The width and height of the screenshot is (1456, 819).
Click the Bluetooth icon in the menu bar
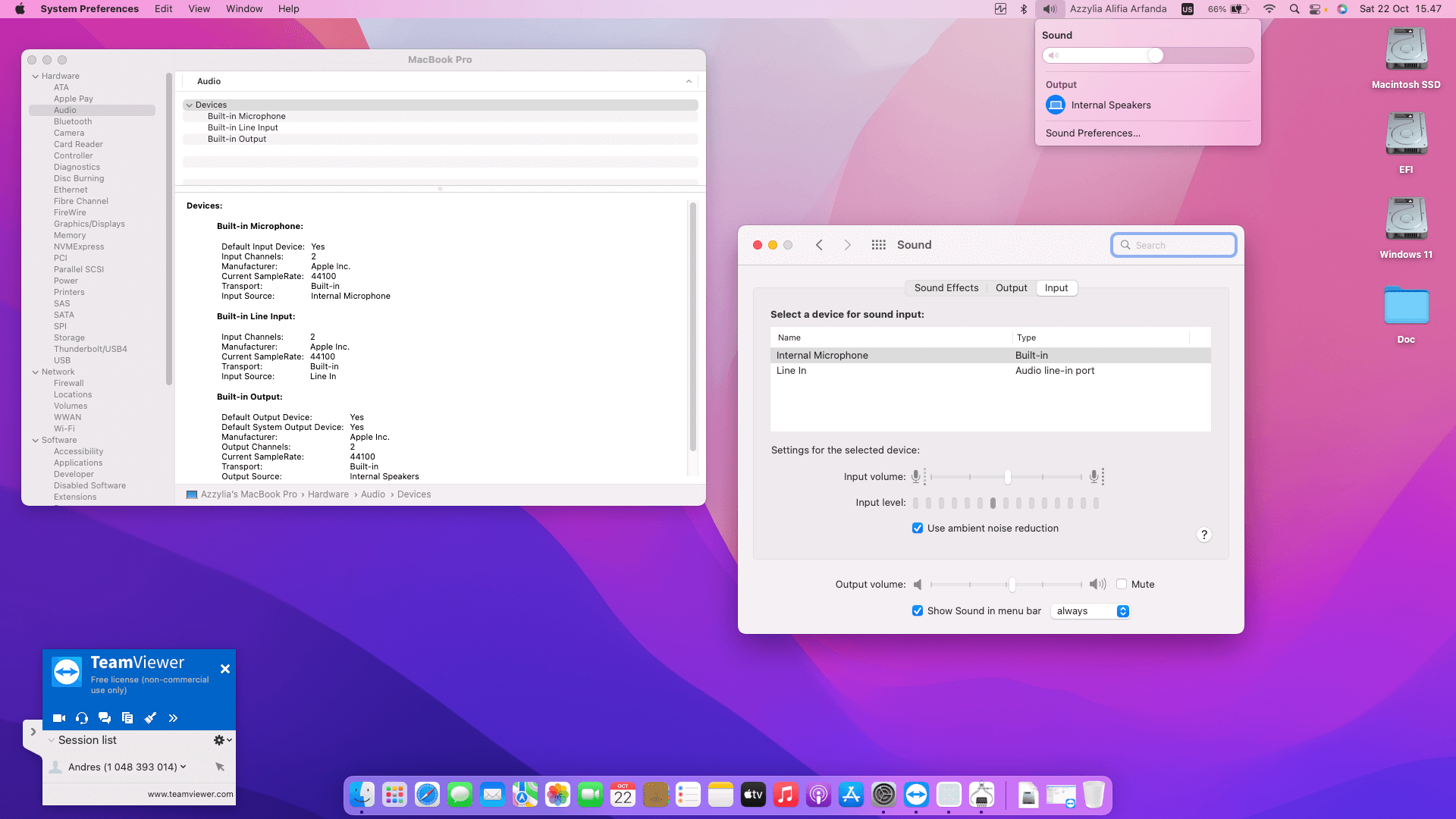(1023, 9)
